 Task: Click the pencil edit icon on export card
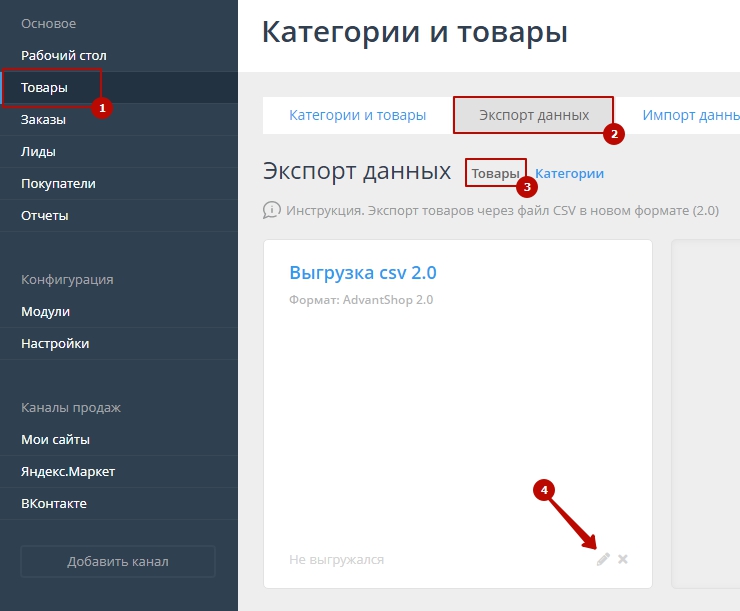603,559
